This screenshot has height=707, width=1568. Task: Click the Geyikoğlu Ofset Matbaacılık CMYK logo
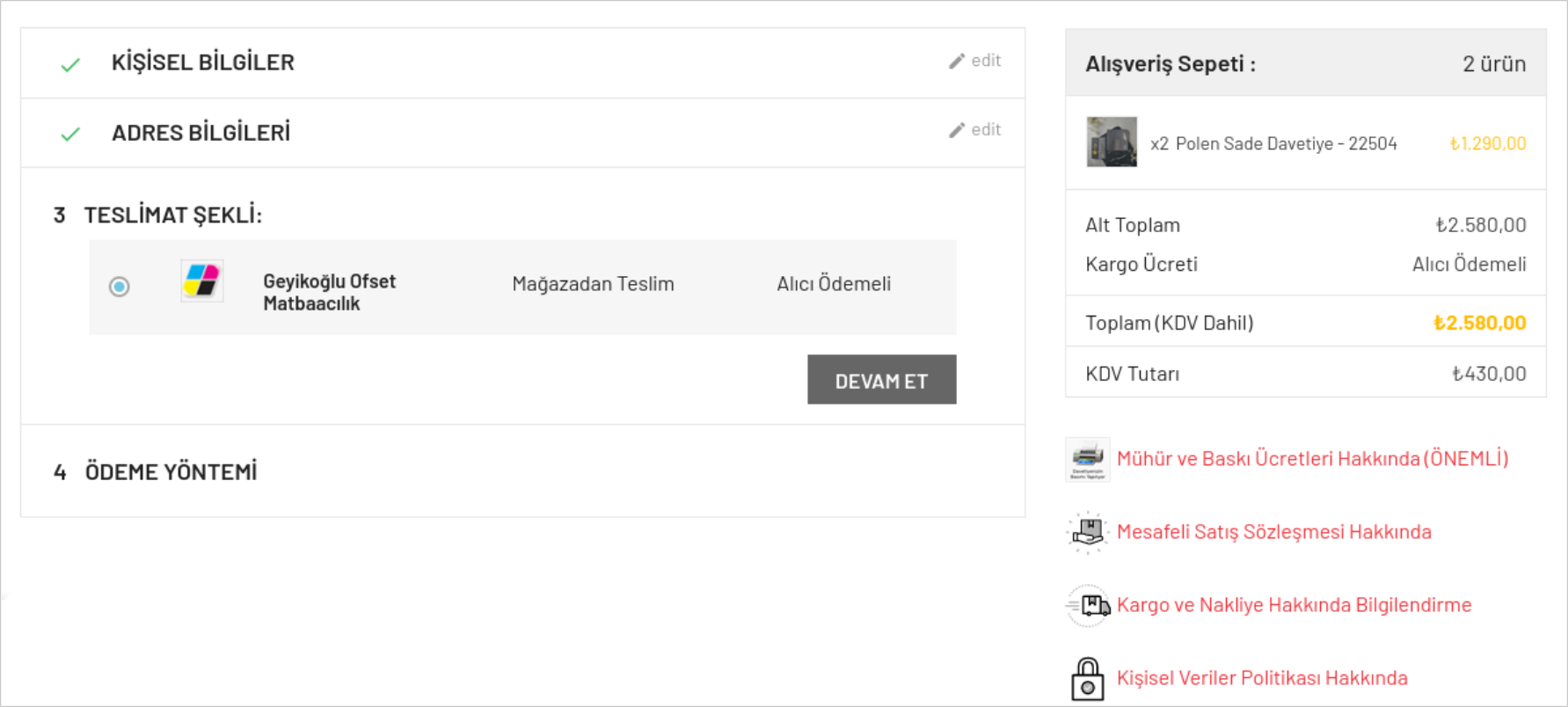[201, 281]
